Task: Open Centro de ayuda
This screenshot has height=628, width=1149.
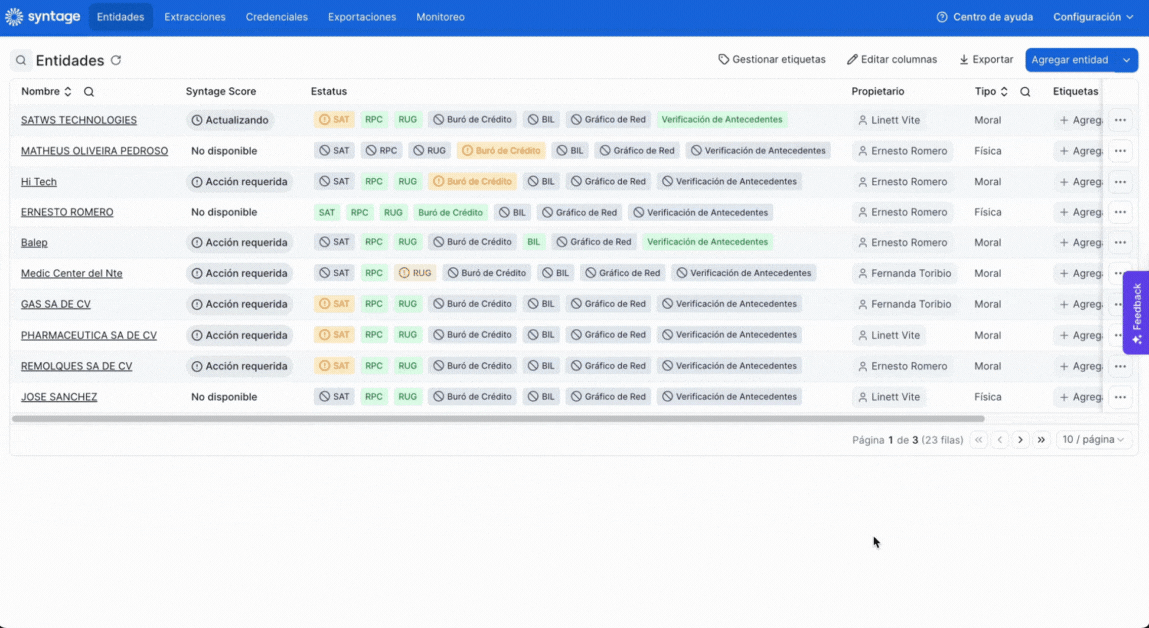Action: pyautogui.click(x=985, y=17)
